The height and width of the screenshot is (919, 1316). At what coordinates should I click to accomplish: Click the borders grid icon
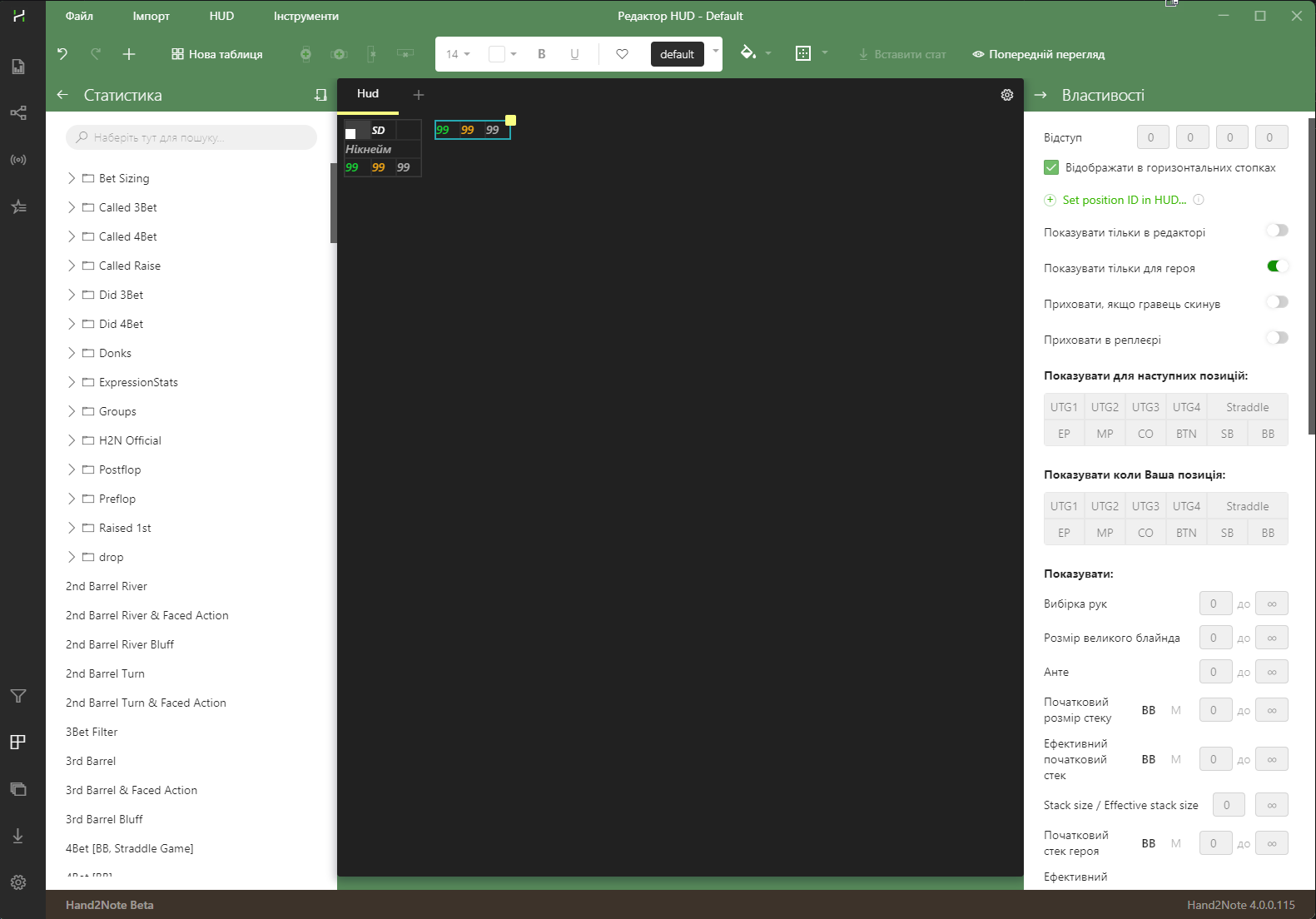pyautogui.click(x=803, y=53)
